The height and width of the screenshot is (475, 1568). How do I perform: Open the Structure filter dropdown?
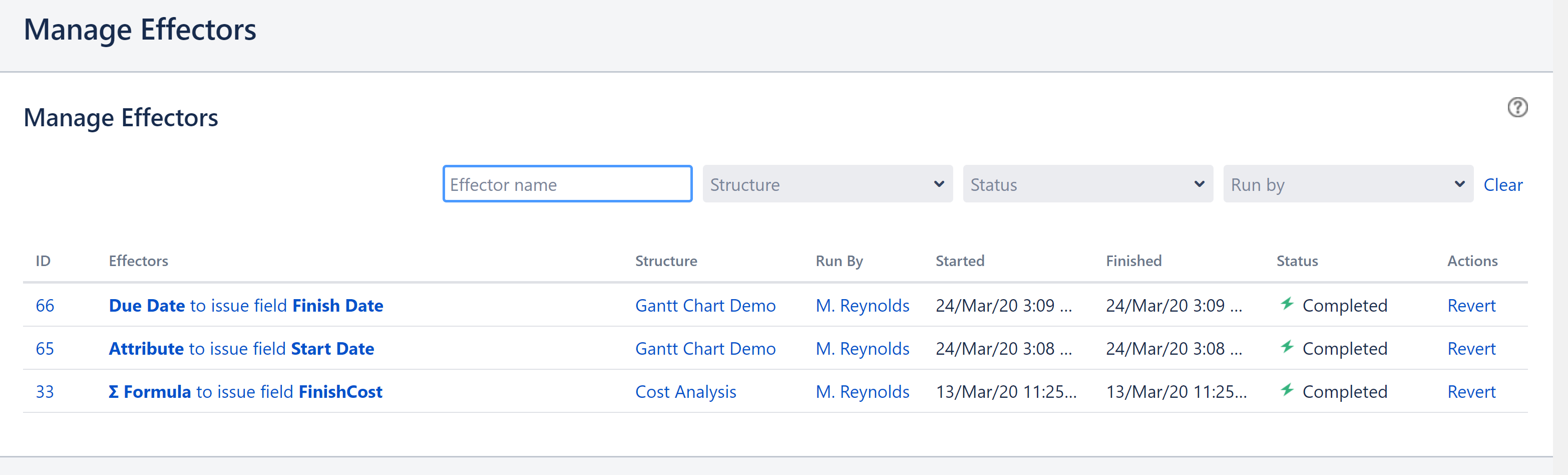coord(827,184)
